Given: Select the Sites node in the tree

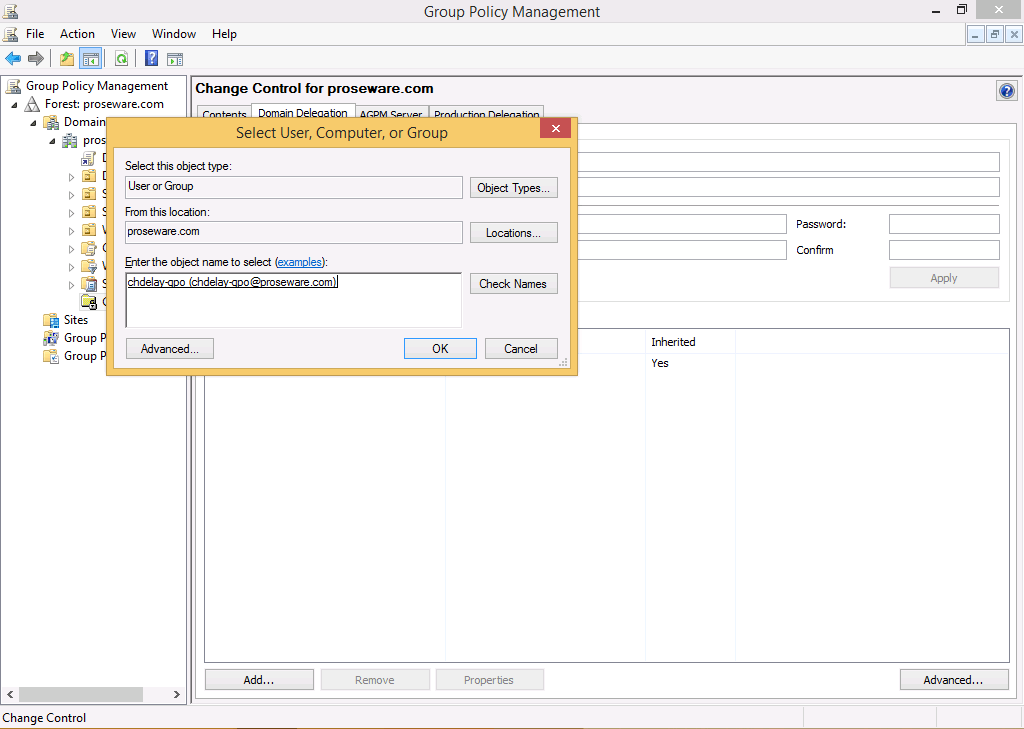Looking at the screenshot, I should pyautogui.click(x=75, y=320).
